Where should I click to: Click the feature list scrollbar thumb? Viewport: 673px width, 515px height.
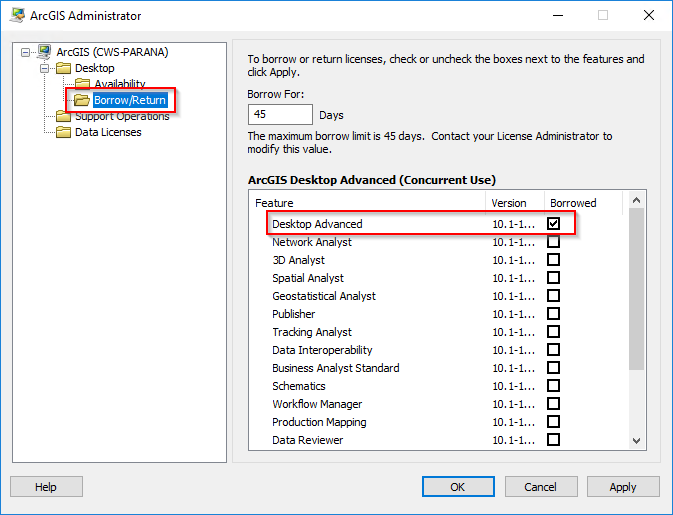[637, 289]
